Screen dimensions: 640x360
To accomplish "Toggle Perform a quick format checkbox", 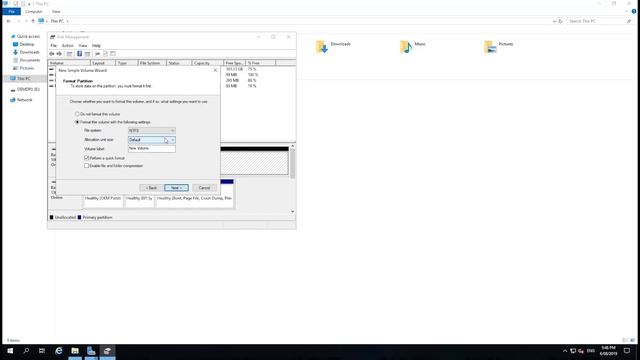I will click(87, 158).
